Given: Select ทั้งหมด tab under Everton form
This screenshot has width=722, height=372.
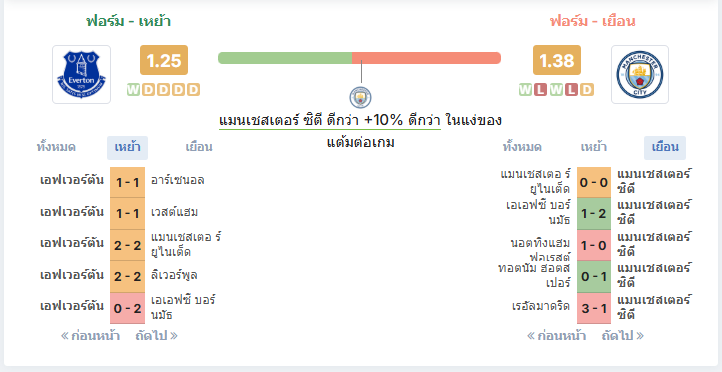Looking at the screenshot, I should point(56,147).
